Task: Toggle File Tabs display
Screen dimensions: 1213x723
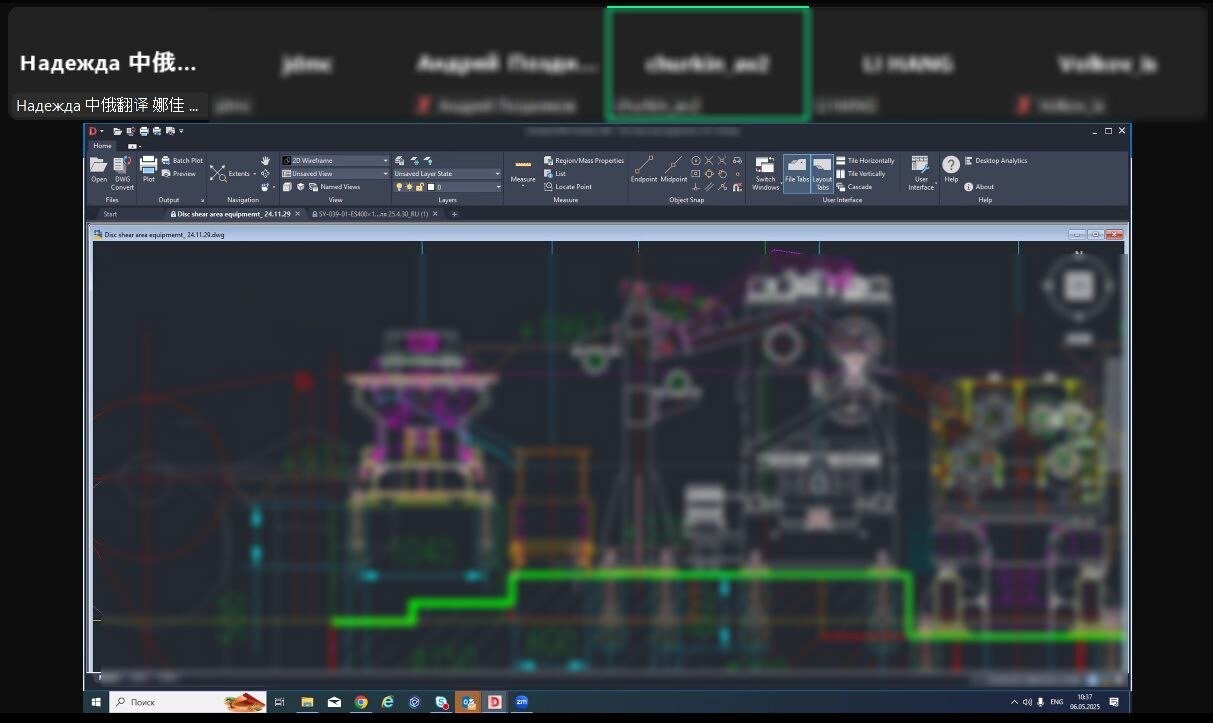Action: [x=796, y=172]
